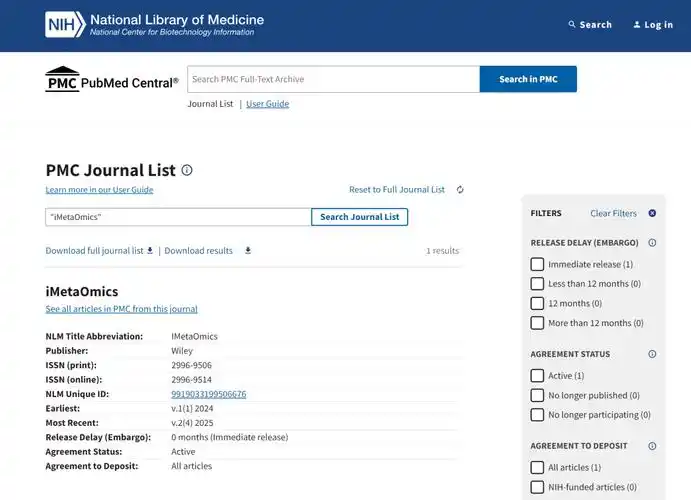
Task: Tick the All articles deposit checkbox
Action: [x=538, y=468]
